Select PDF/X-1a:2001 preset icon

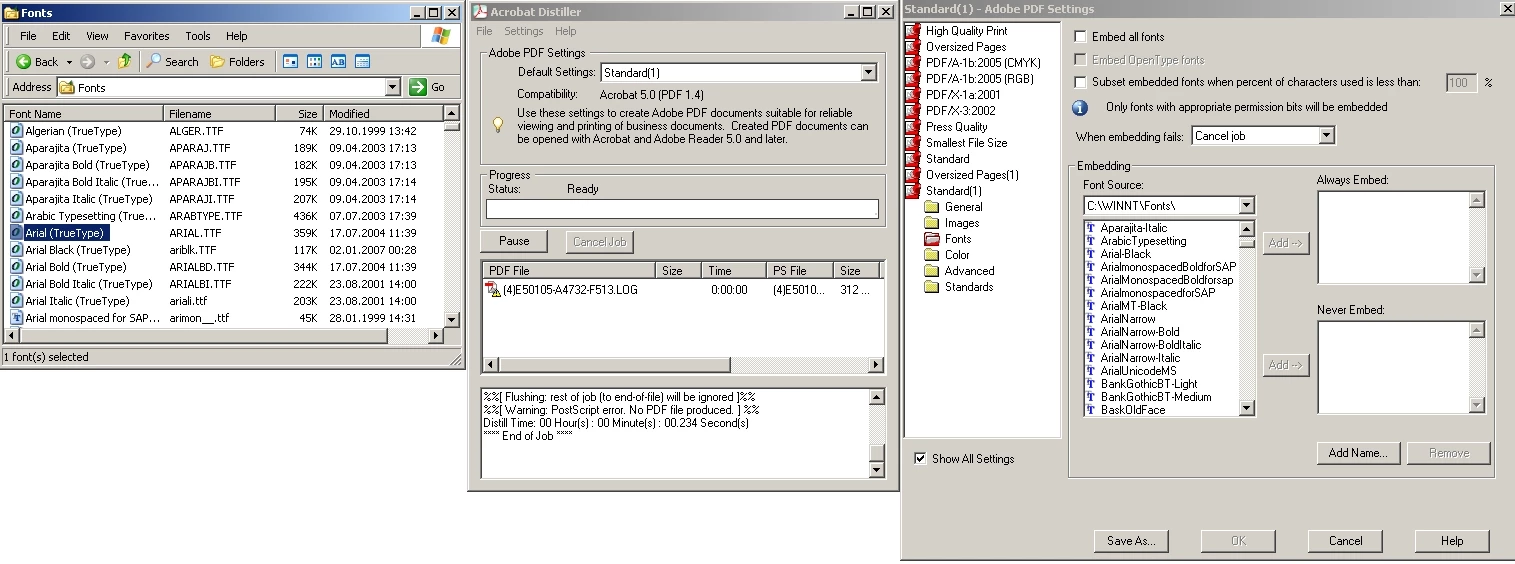pyautogui.click(x=911, y=95)
